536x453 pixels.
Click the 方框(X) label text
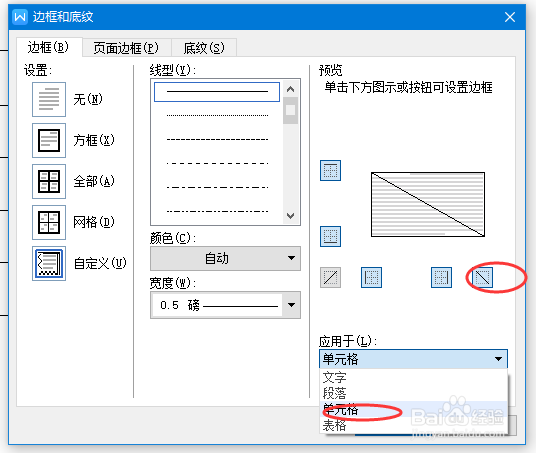point(94,140)
